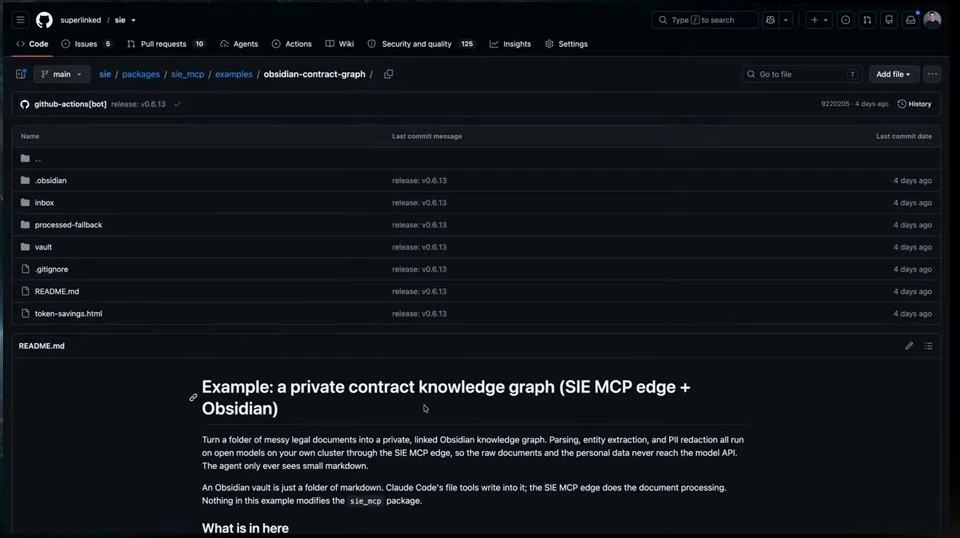This screenshot has width=960, height=538.
Task: Open the Copilot dropdown arrow
Action: (x=786, y=20)
